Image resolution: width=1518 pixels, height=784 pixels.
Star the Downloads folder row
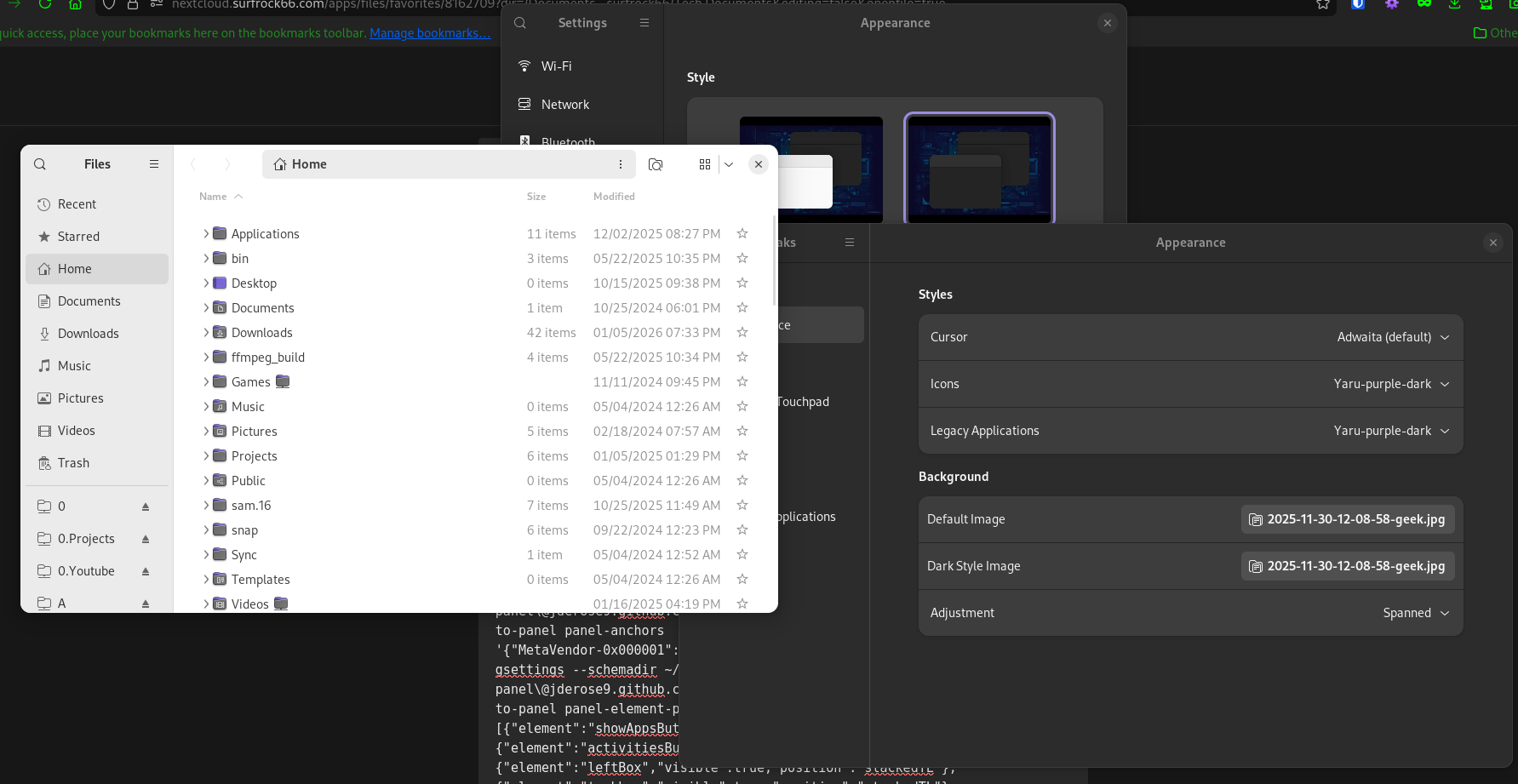click(x=742, y=333)
